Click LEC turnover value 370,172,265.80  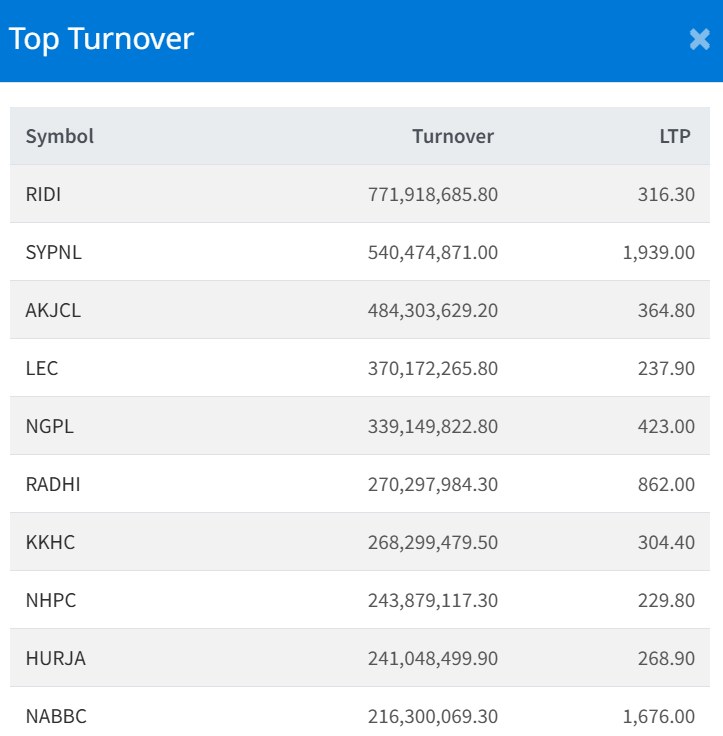click(x=432, y=369)
